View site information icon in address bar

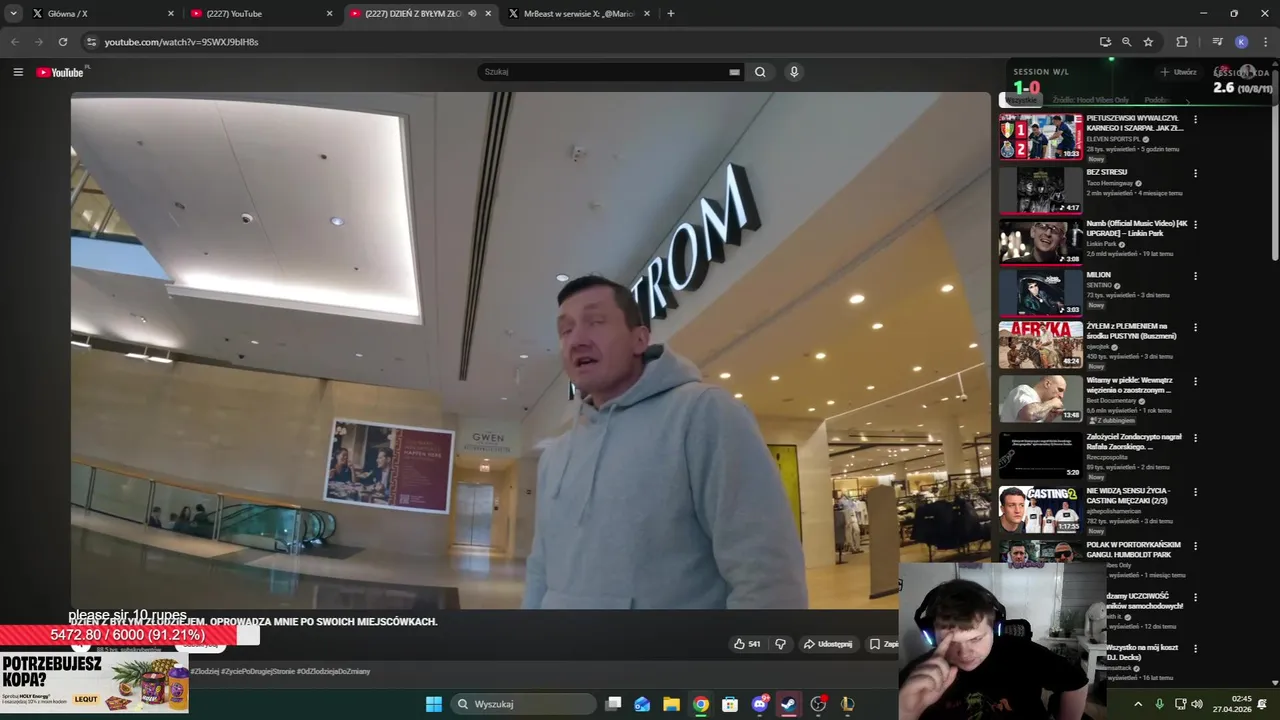[x=92, y=42]
